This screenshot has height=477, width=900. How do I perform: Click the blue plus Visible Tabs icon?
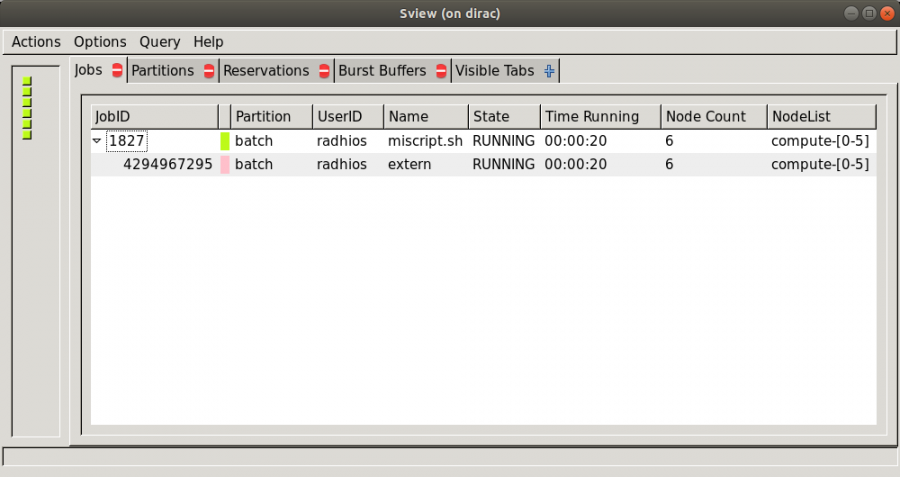point(549,71)
